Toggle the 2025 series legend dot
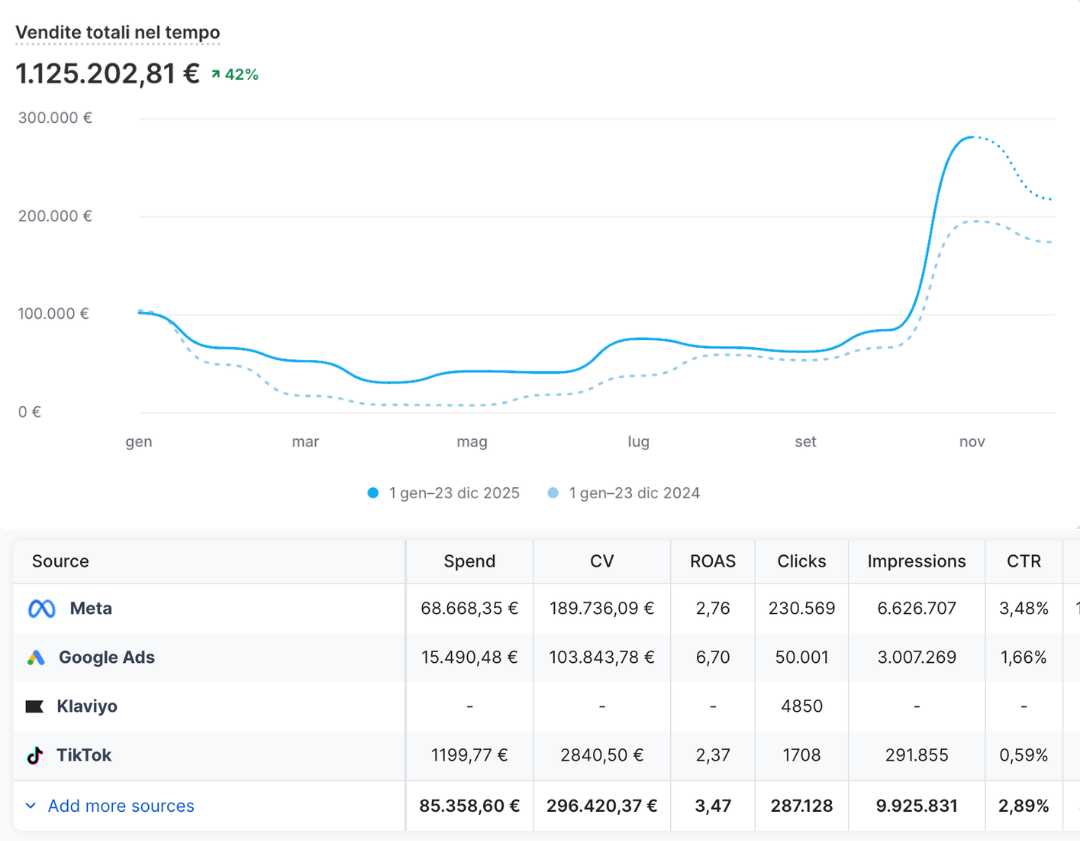The image size is (1080, 841). [373, 493]
